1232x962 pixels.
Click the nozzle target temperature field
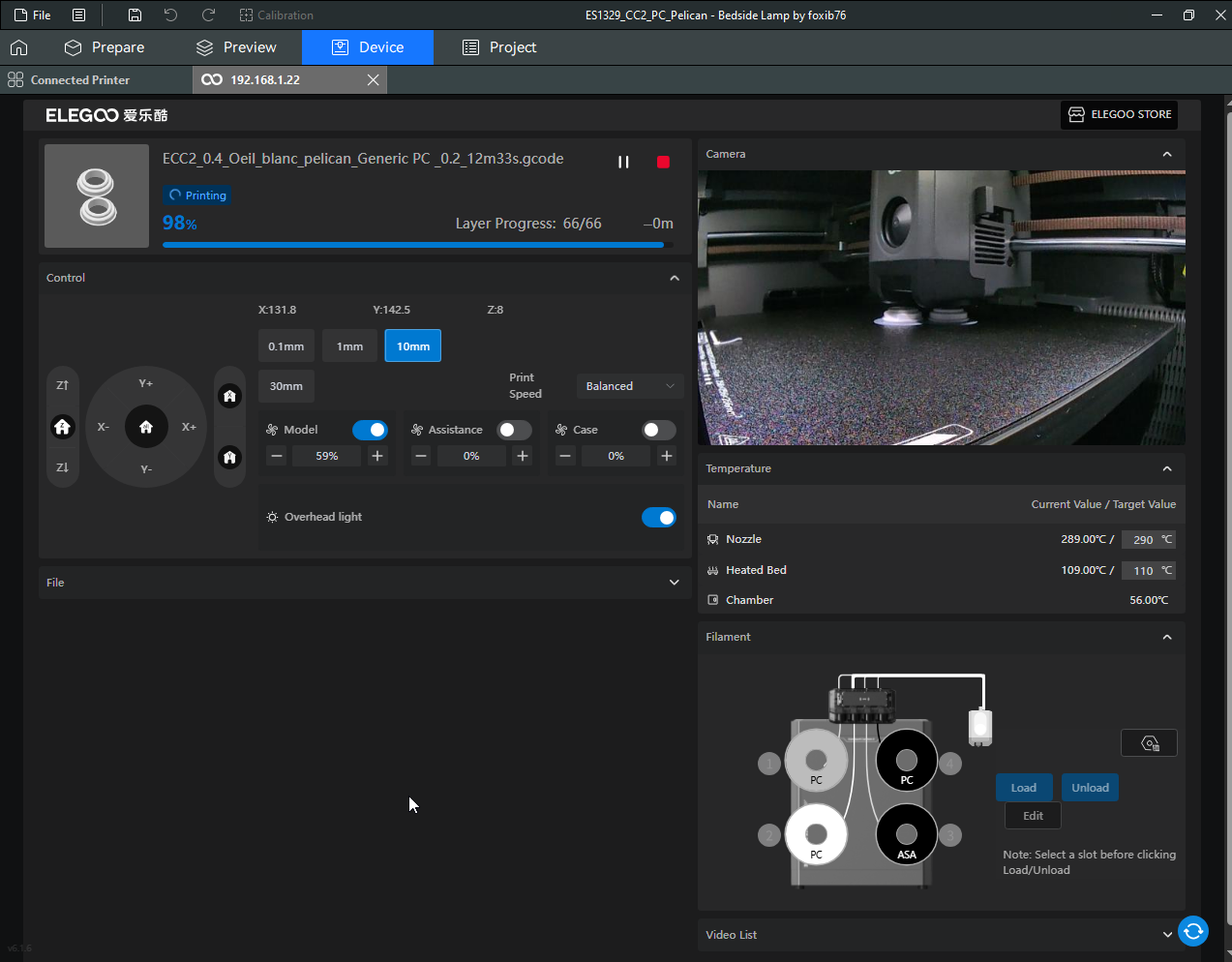click(x=1143, y=540)
